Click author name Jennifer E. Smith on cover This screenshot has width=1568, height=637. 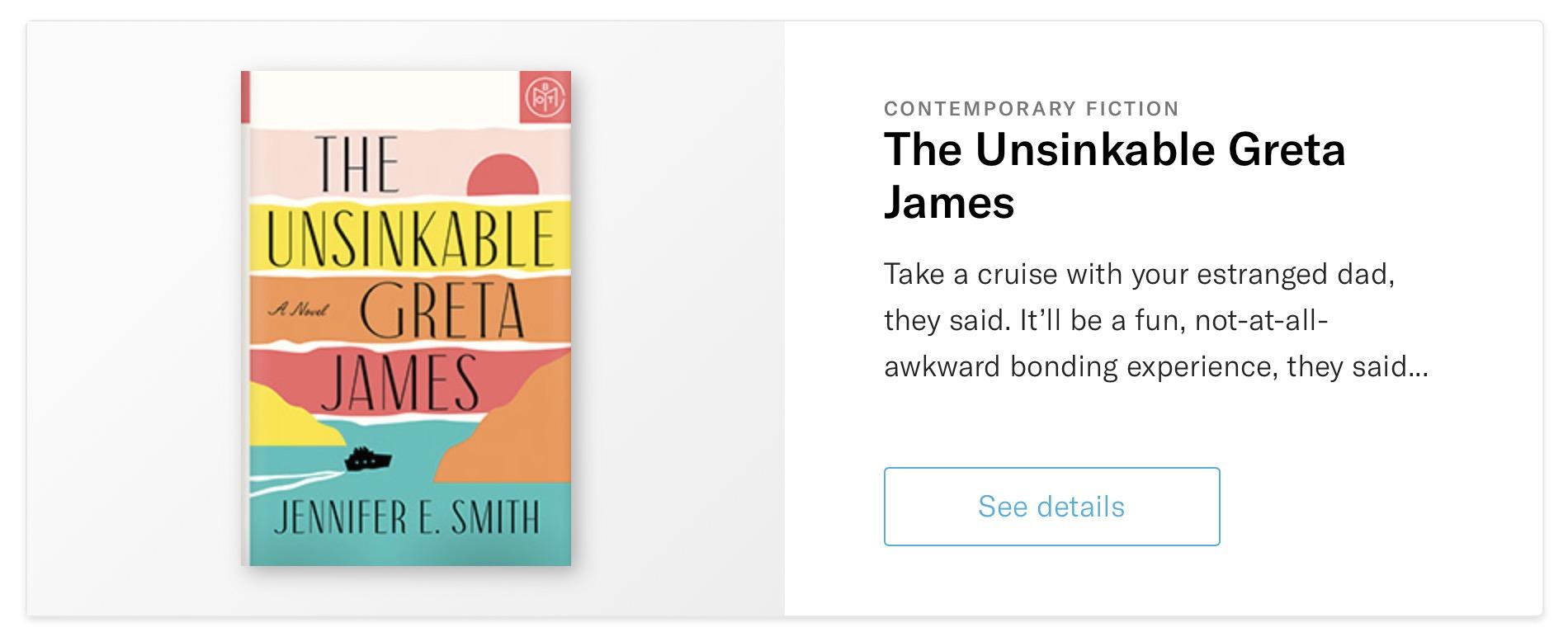(406, 517)
